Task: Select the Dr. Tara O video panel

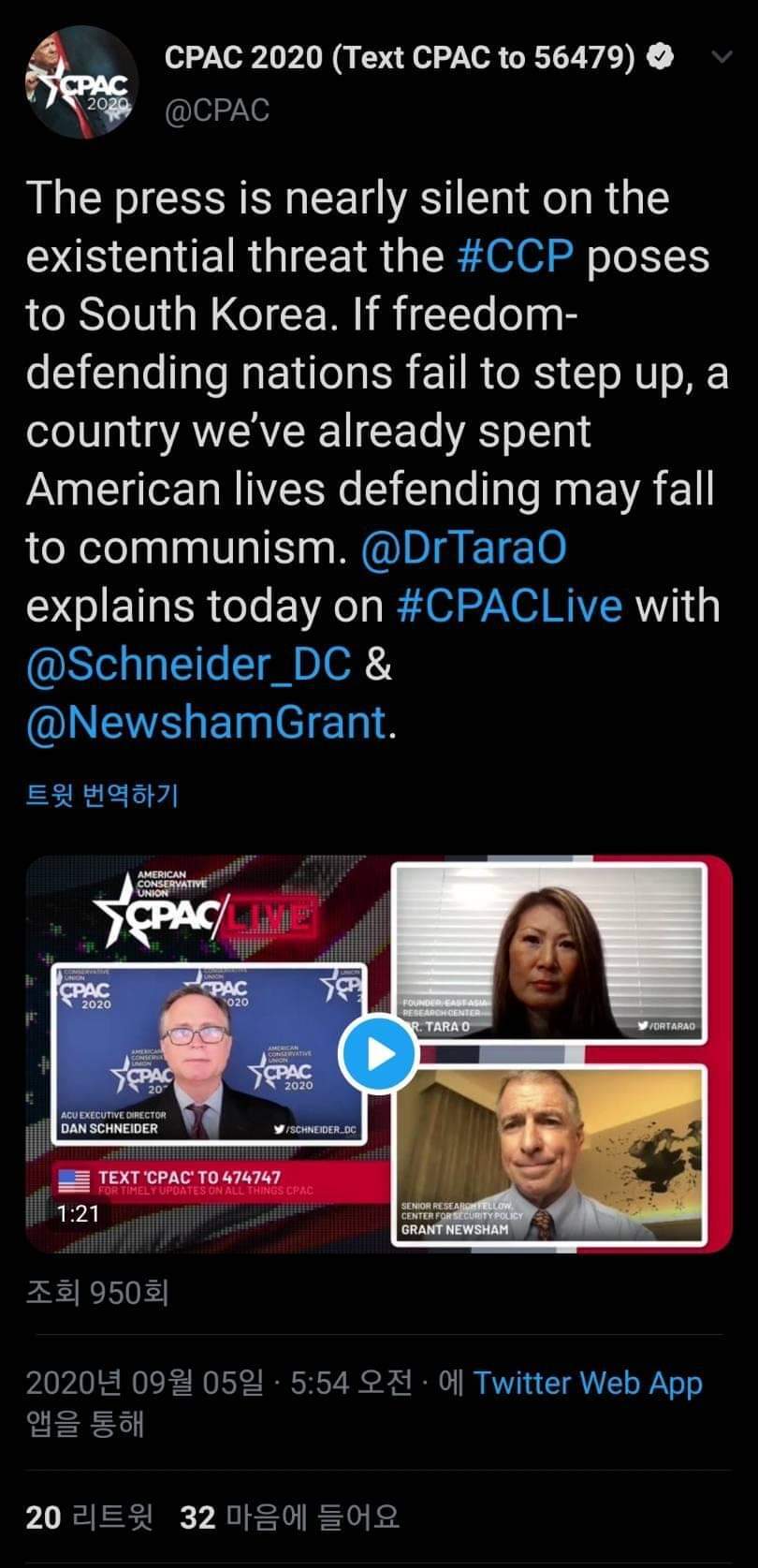Action: (549, 952)
